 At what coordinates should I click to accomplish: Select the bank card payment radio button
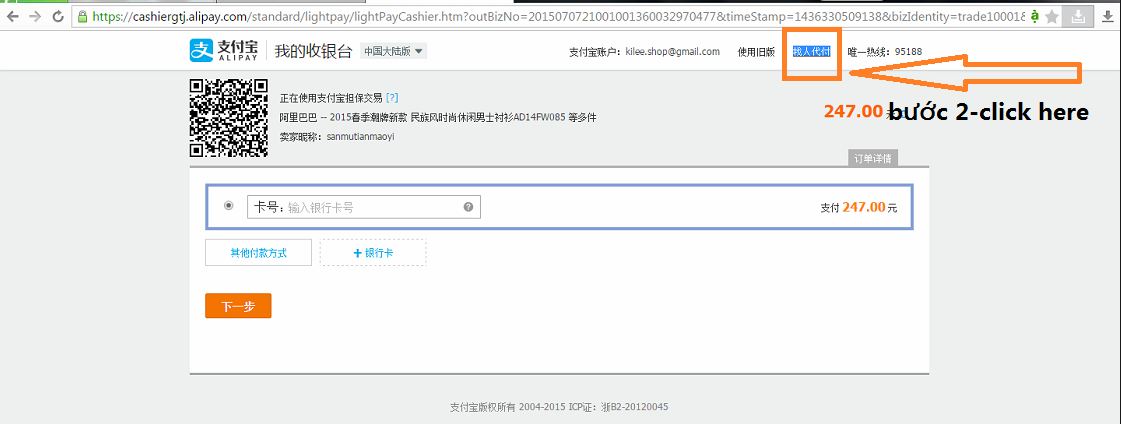[229, 206]
